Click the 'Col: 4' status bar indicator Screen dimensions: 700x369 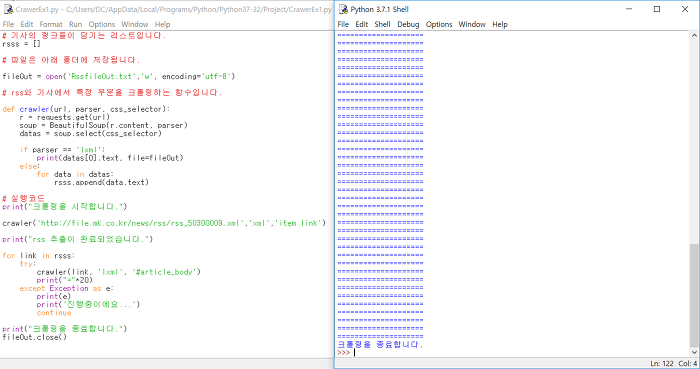688,364
